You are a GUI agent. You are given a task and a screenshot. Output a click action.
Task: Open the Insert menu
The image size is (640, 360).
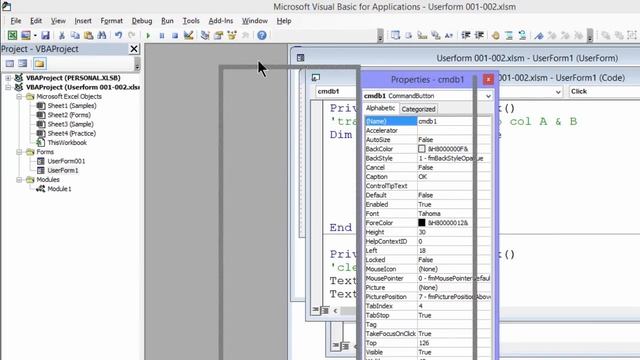click(83, 21)
